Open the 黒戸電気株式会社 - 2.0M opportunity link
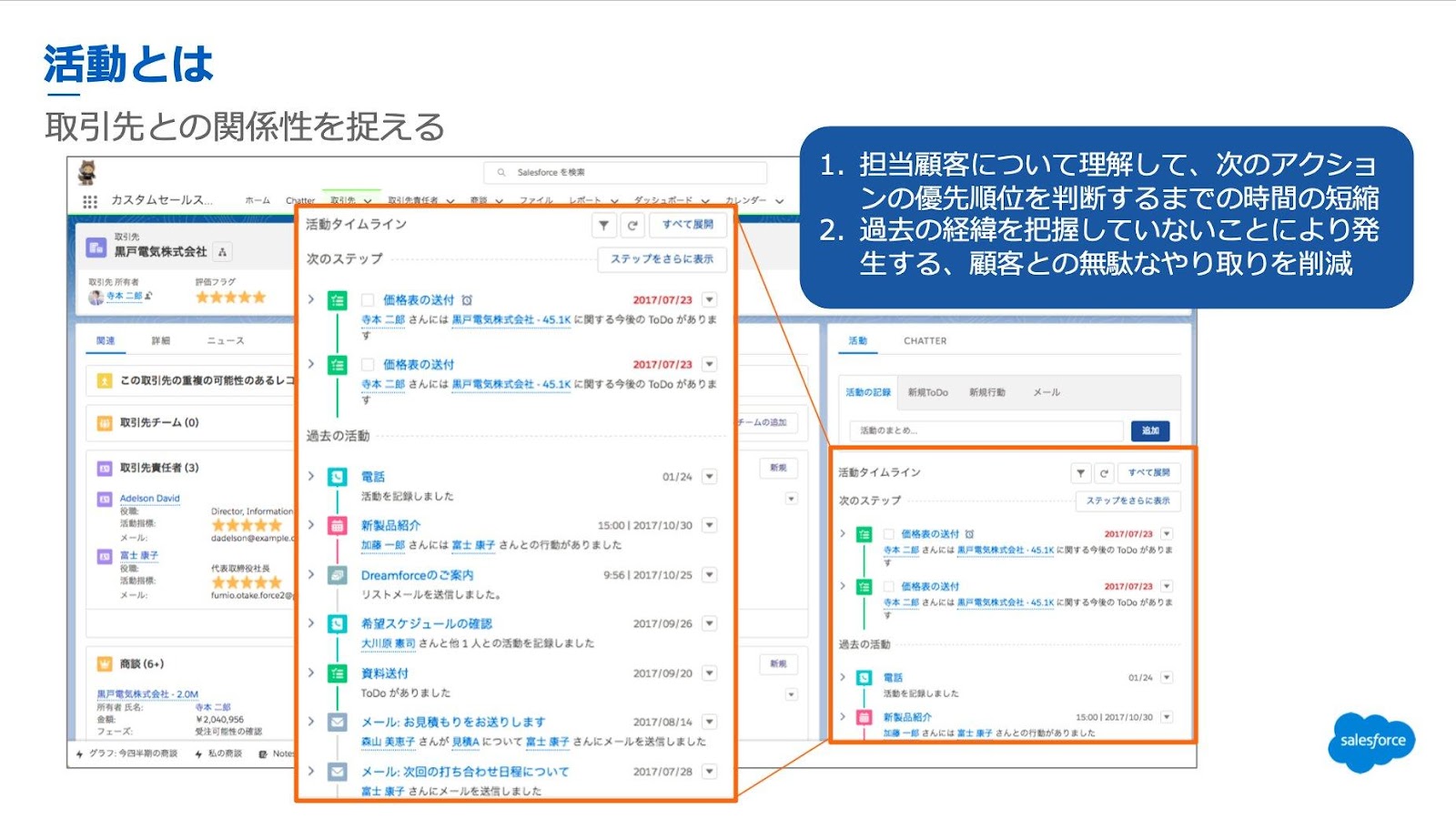The height and width of the screenshot is (819, 1456). point(147,694)
